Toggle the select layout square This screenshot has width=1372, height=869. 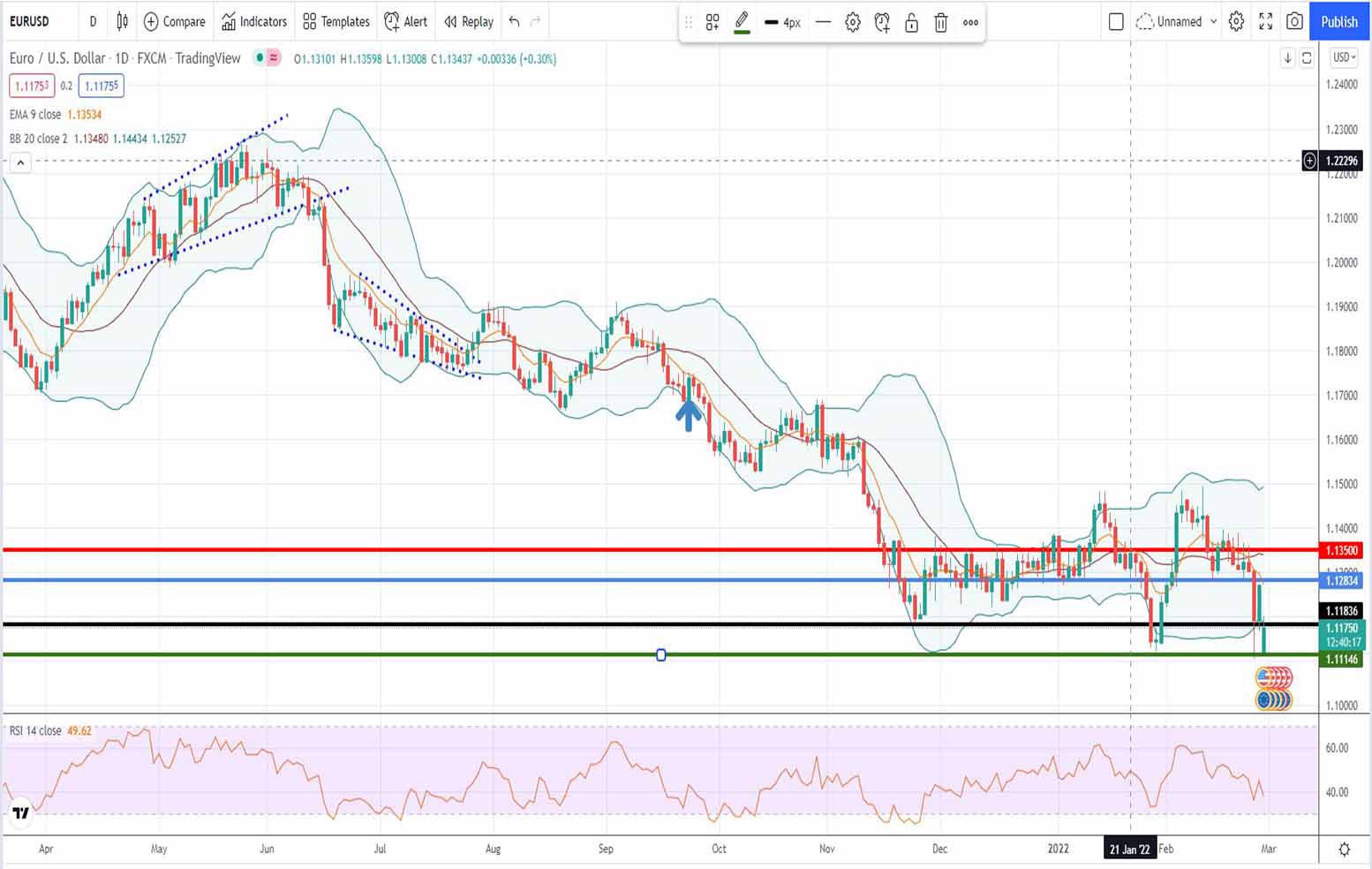[x=1116, y=21]
